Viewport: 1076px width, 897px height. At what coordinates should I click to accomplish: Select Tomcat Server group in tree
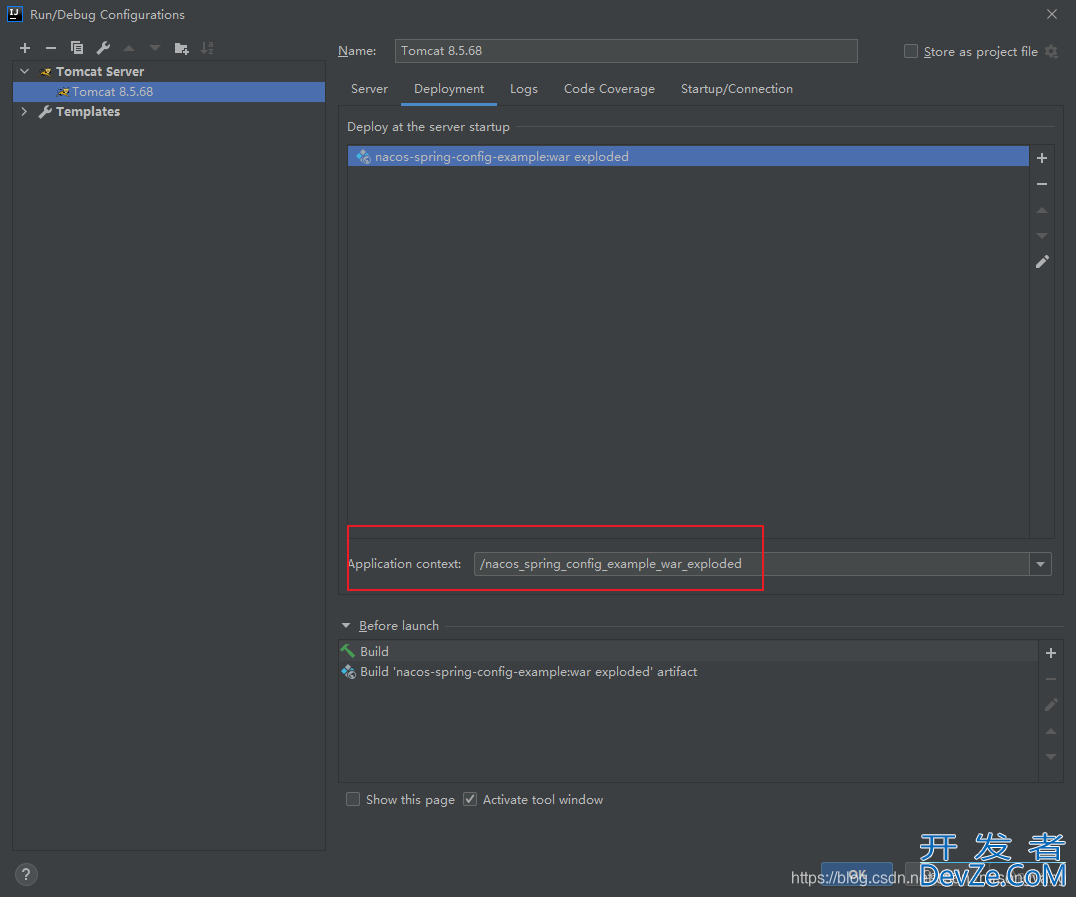pos(100,71)
